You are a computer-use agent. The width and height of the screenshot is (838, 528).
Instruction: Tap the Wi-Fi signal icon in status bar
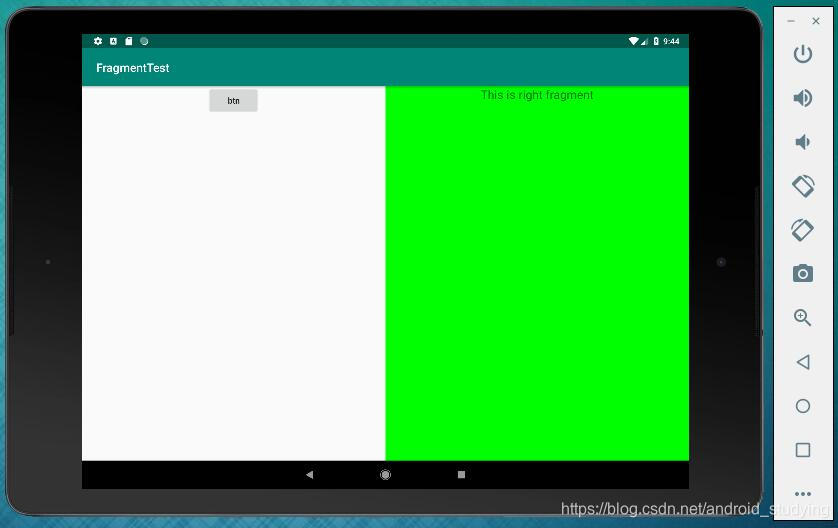(x=634, y=41)
